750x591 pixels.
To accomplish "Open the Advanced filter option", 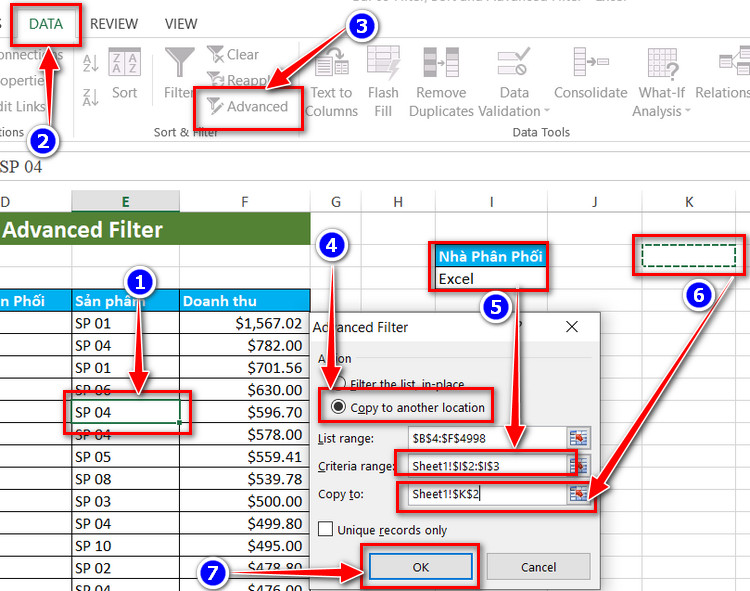I will [248, 107].
